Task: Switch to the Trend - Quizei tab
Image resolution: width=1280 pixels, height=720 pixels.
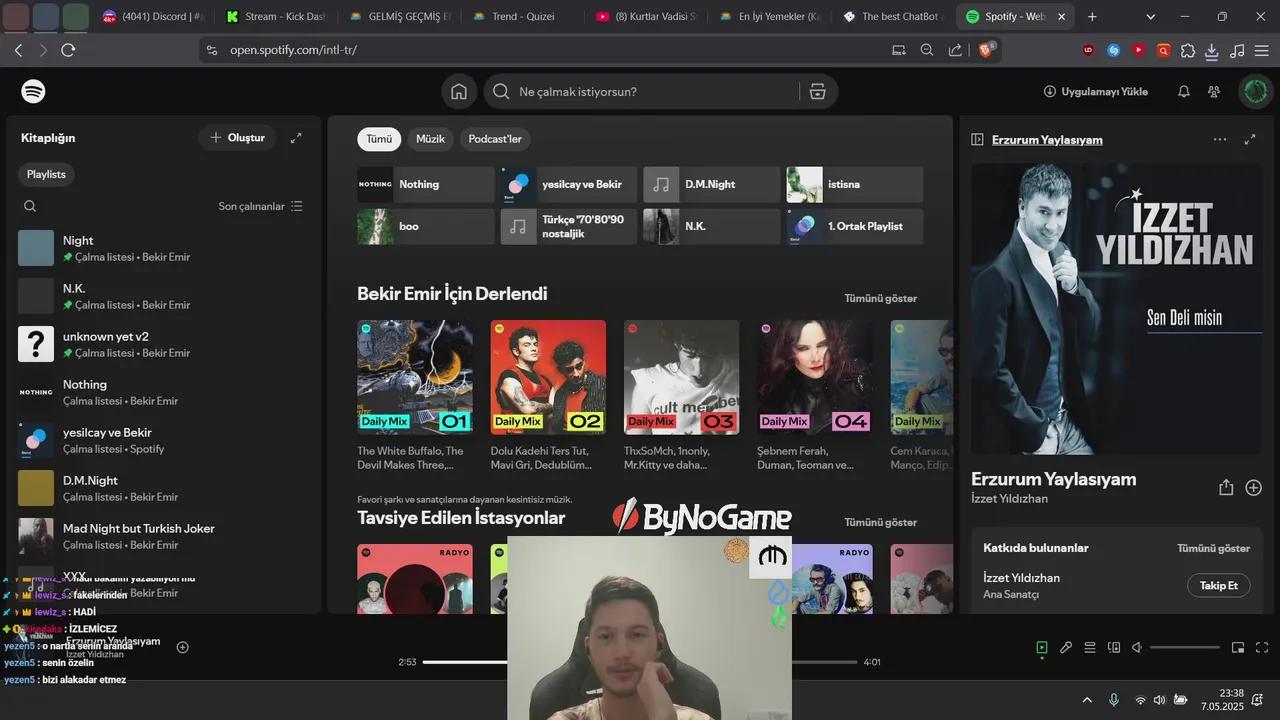Action: click(523, 17)
